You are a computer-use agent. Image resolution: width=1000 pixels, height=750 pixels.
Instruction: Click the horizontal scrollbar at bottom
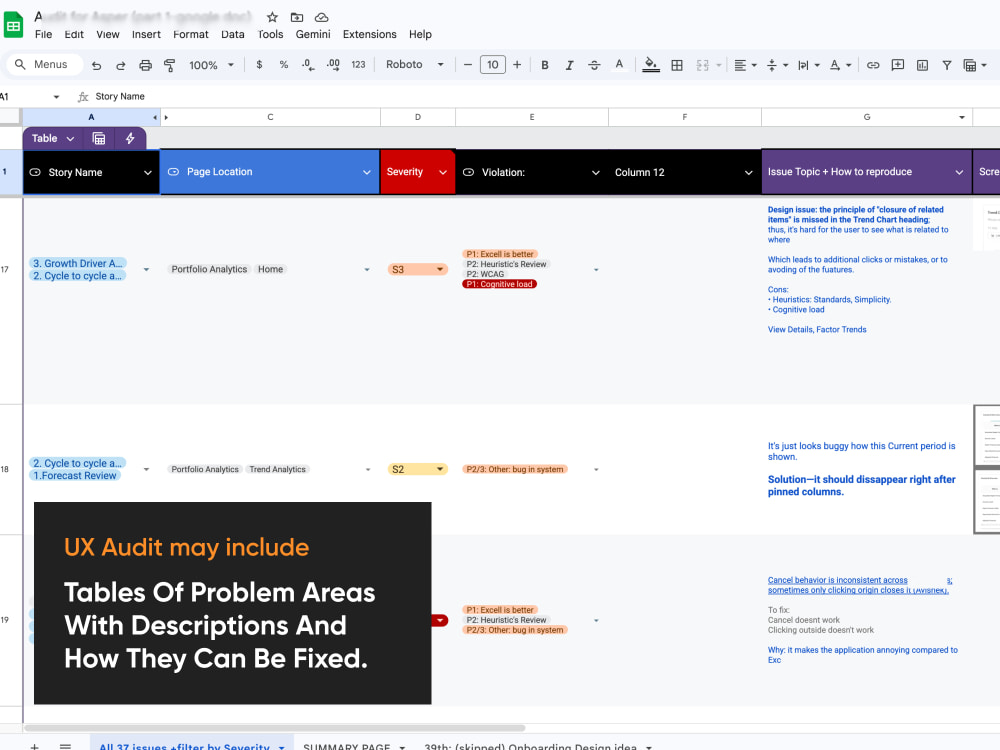click(x=274, y=728)
